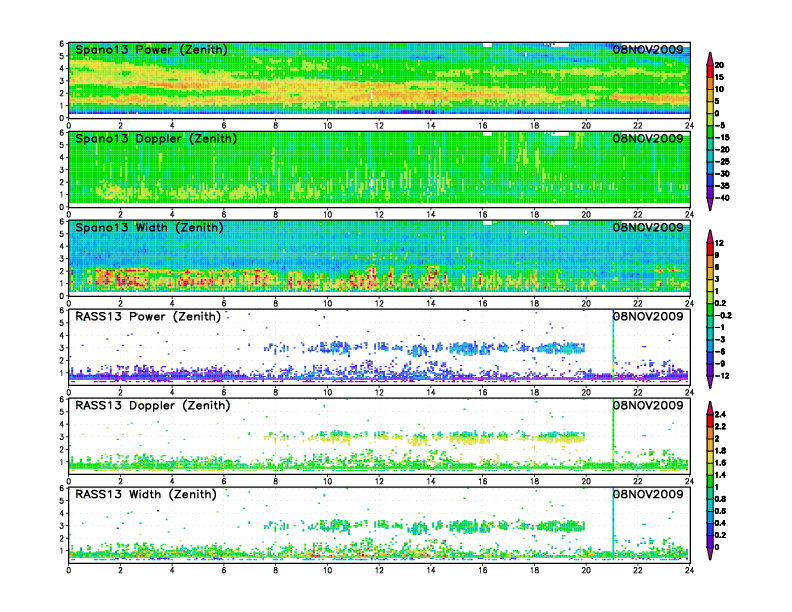The width and height of the screenshot is (792, 612).
Task: Click the 'Spano13 Power (Zenith)' panel title
Action: [x=151, y=50]
